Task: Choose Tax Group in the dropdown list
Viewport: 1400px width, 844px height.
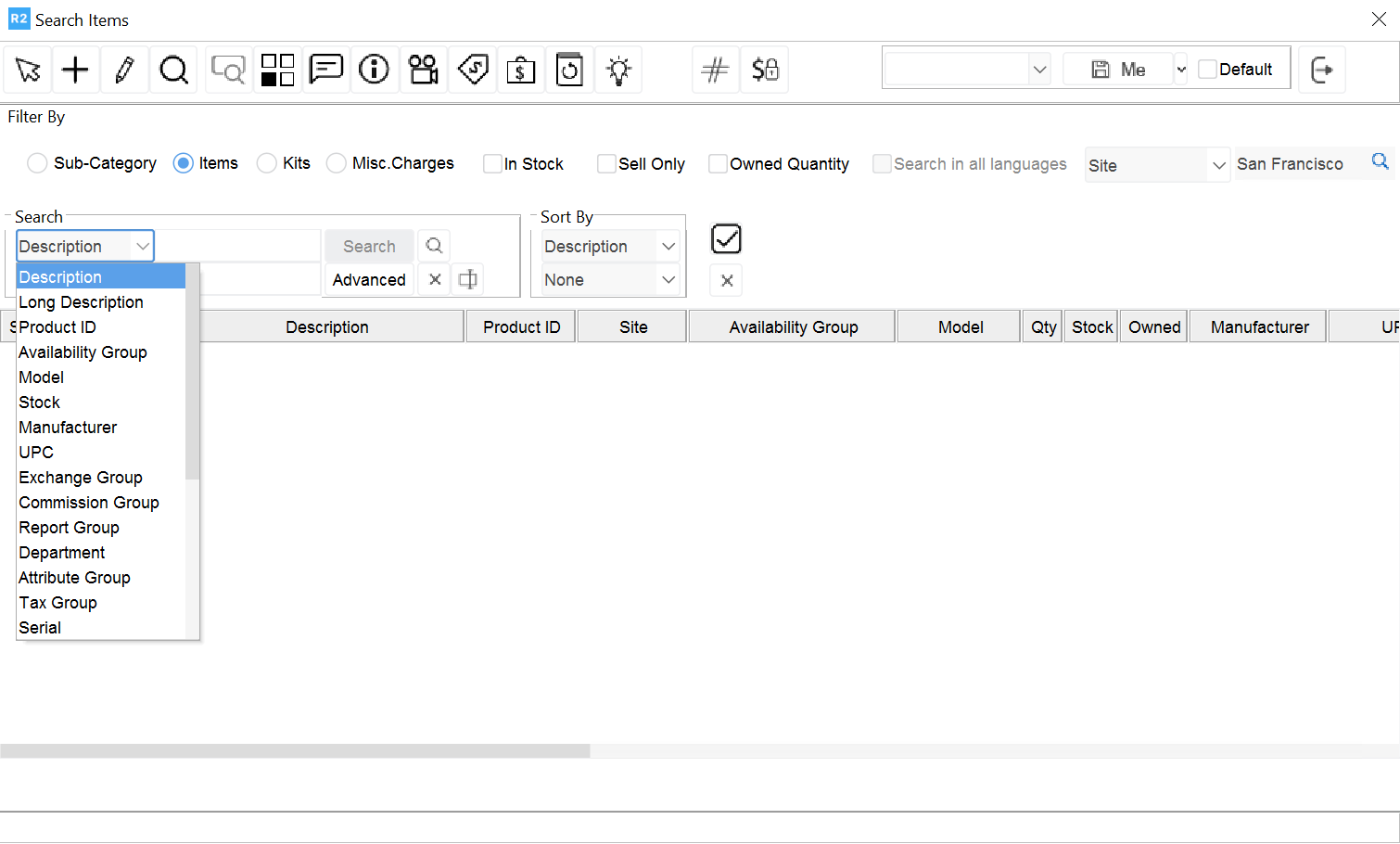Action: point(57,602)
